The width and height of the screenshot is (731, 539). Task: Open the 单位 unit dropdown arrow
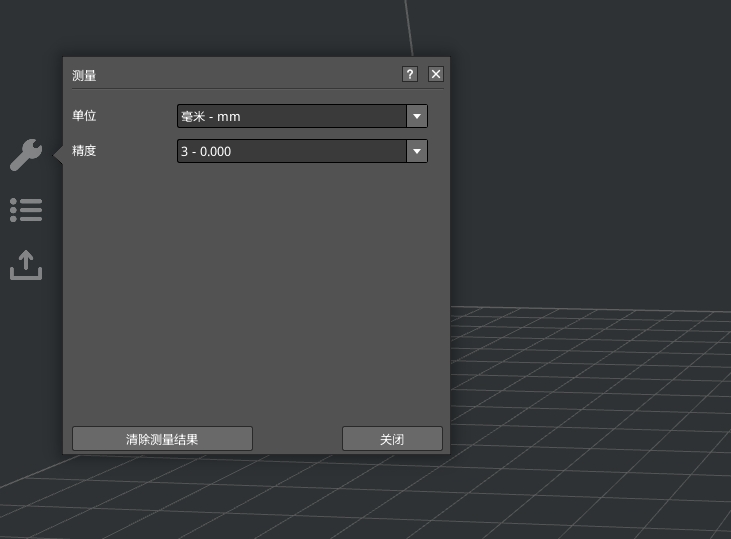coord(417,116)
